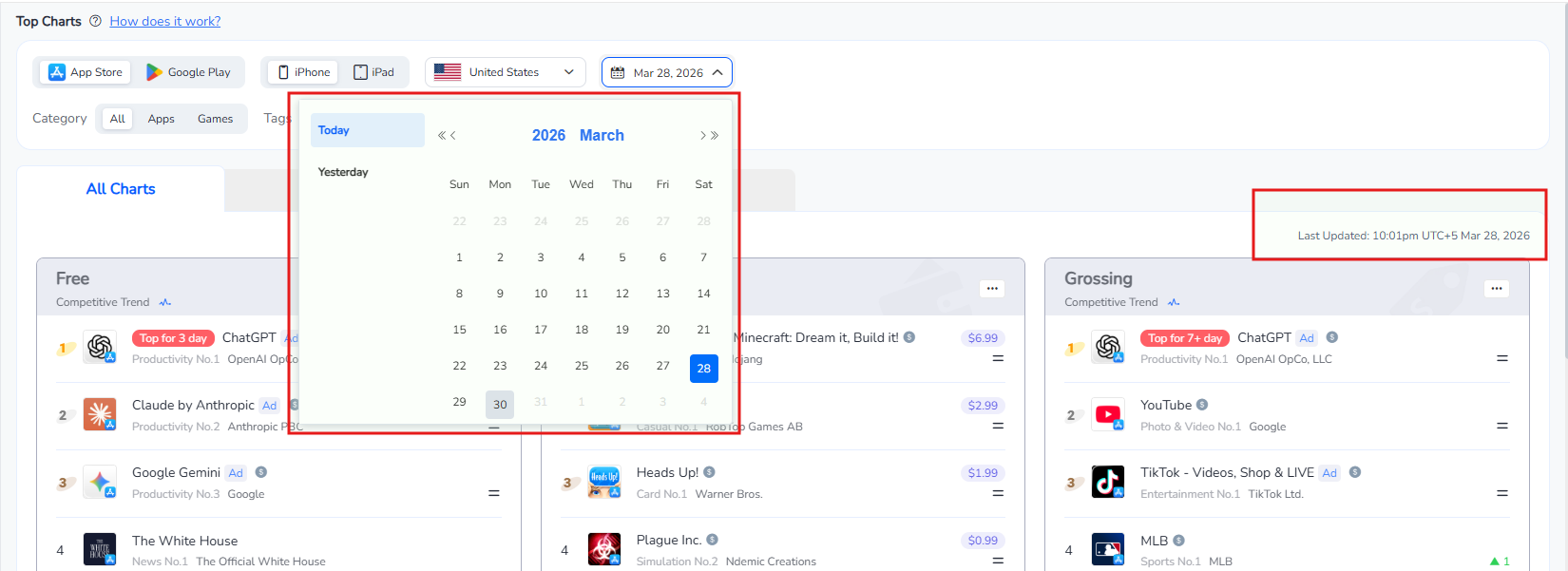Open TikTok - Videos, Shop & LIVE title
1568x571 pixels.
pos(1227,472)
